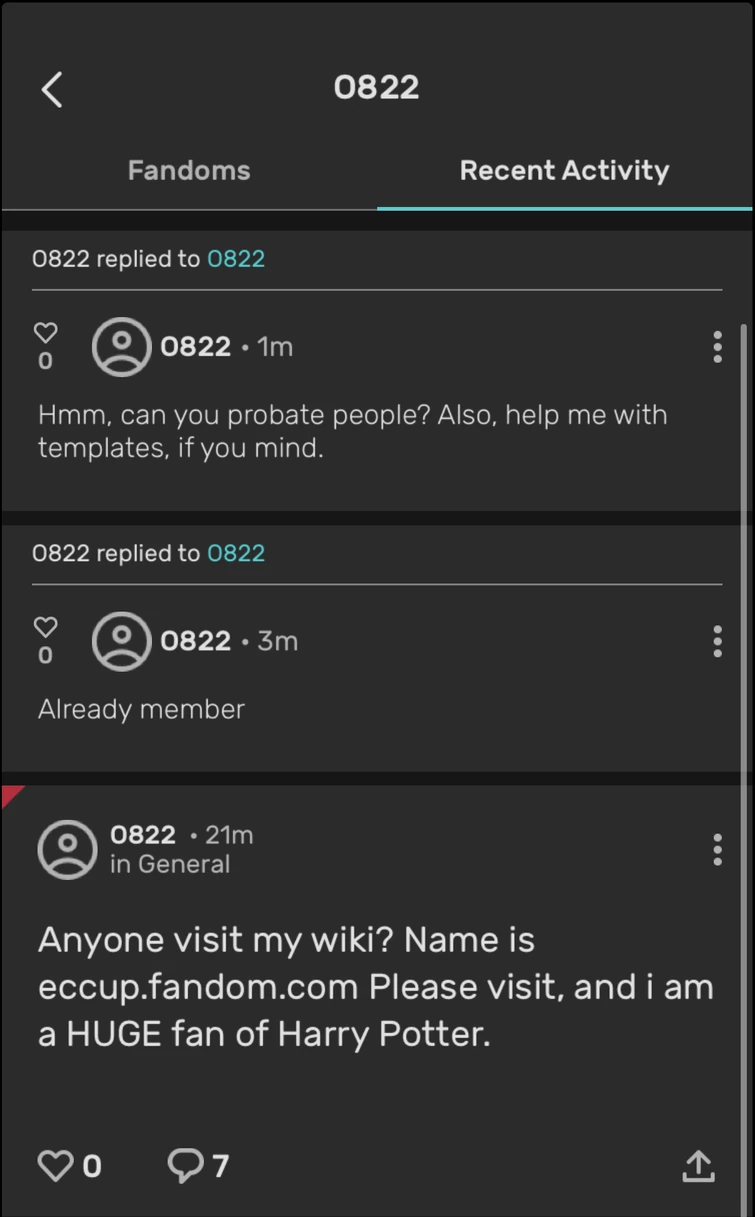This screenshot has width=755, height=1217.
Task: Tap the avatar on the 21m post
Action: pos(67,849)
